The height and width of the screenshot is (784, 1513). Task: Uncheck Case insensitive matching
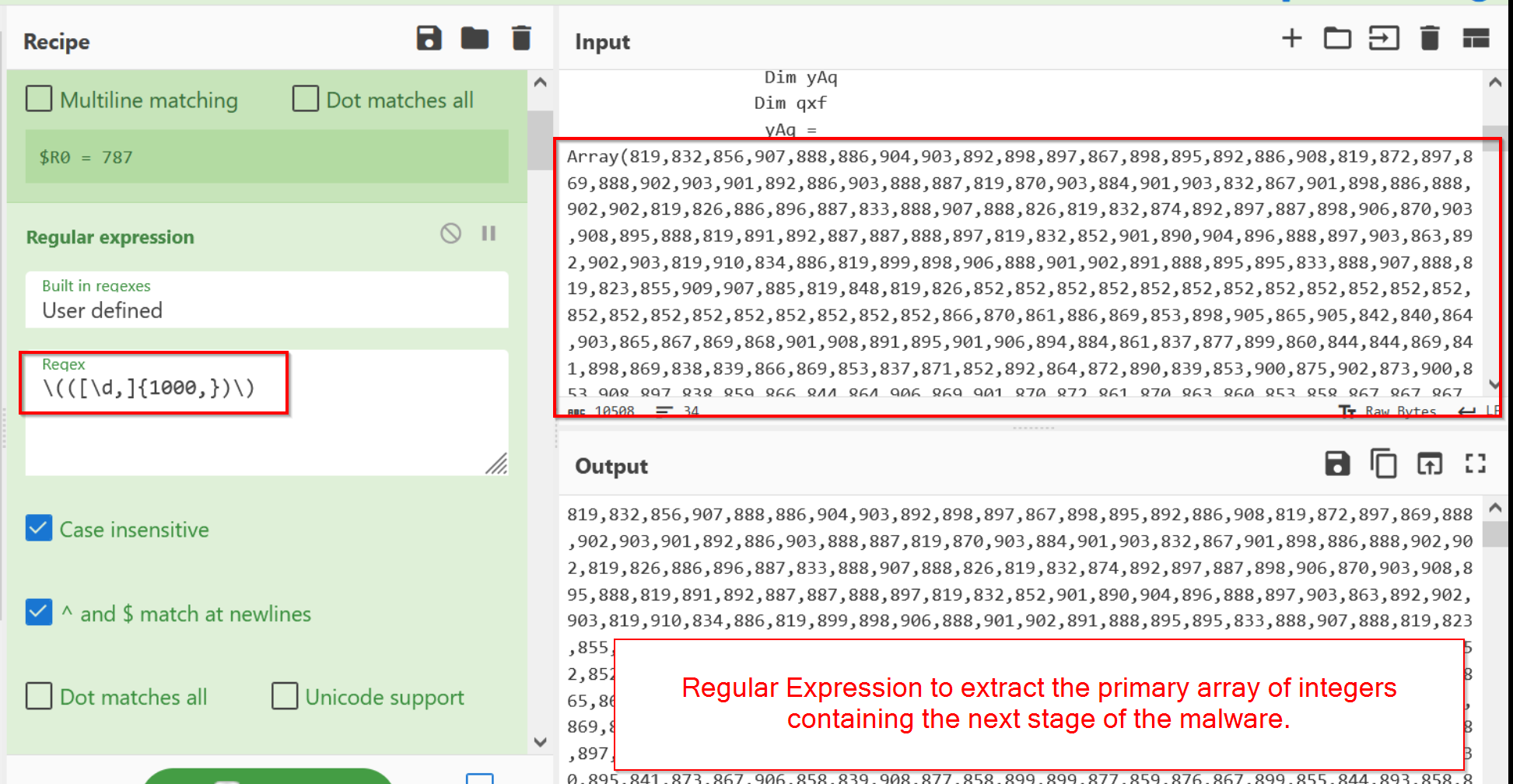[39, 528]
